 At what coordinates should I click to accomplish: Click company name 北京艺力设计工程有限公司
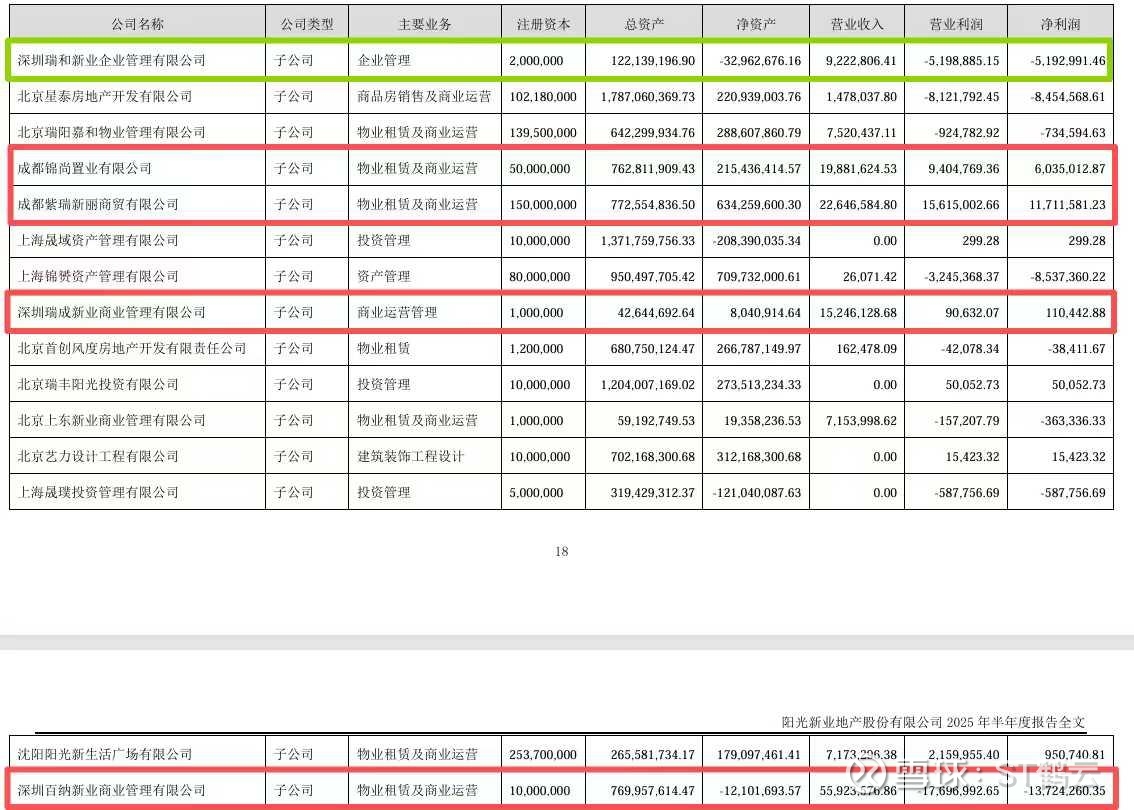(98, 456)
